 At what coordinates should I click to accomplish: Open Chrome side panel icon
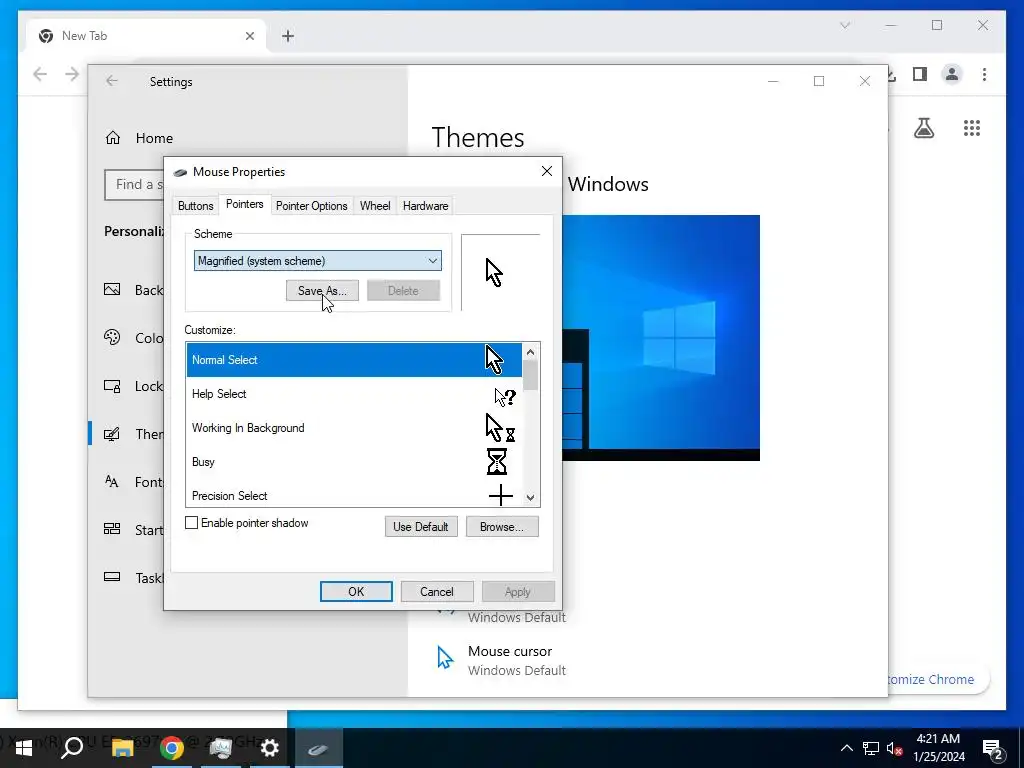tap(920, 74)
